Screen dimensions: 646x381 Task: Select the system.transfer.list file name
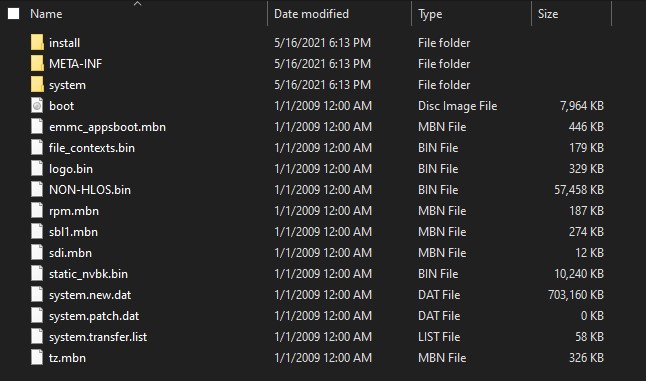(98, 337)
